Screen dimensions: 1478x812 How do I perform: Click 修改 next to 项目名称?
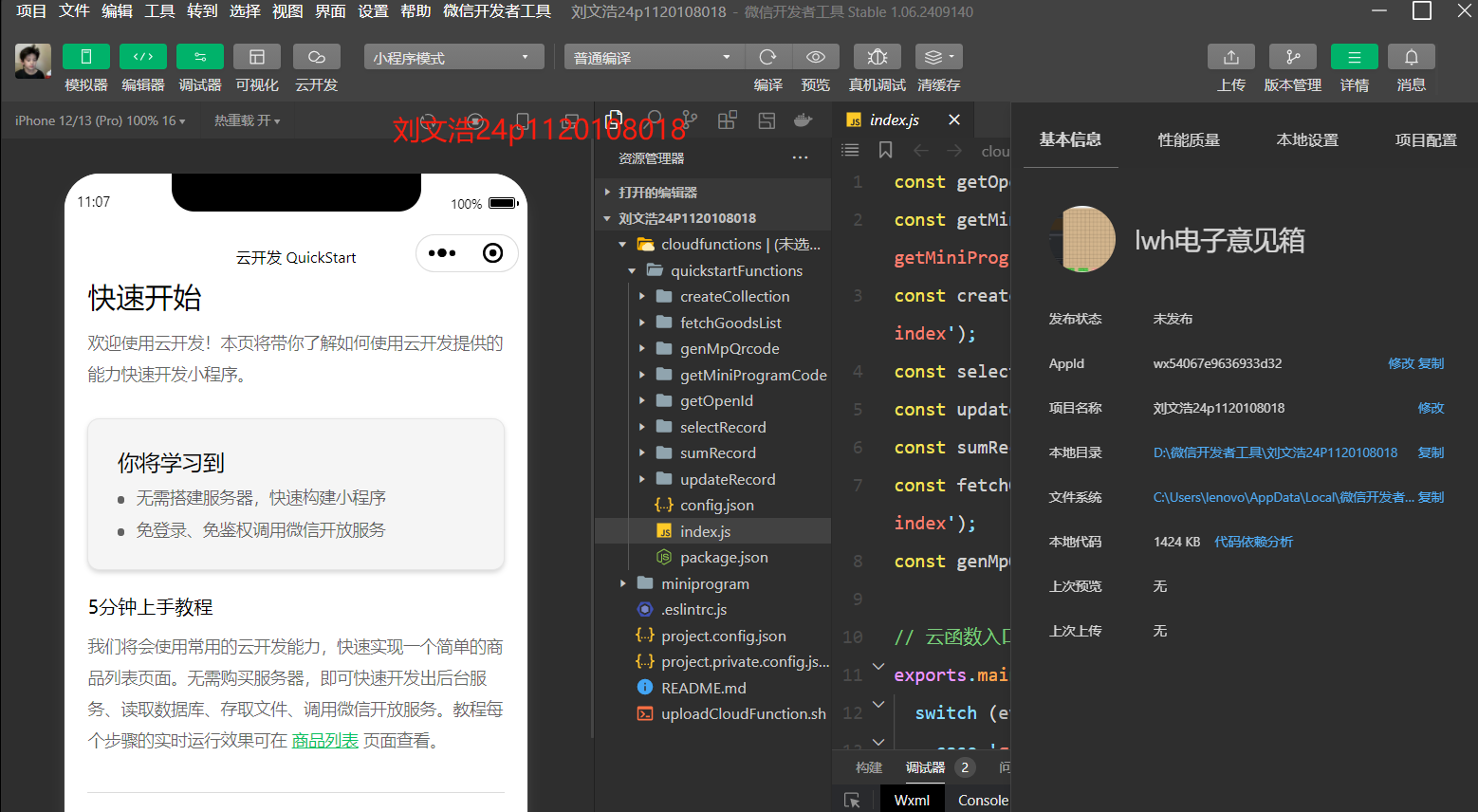pos(1431,408)
